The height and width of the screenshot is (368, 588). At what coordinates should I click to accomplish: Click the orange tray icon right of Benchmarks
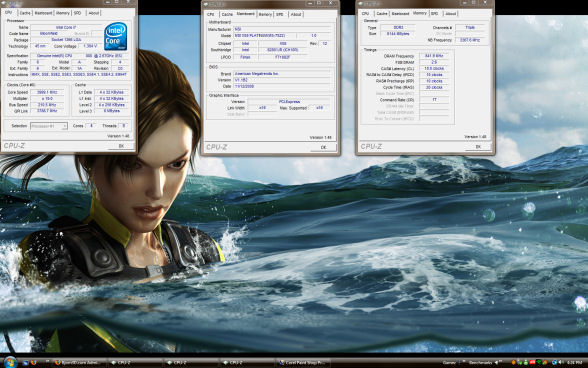pyautogui.click(x=514, y=363)
